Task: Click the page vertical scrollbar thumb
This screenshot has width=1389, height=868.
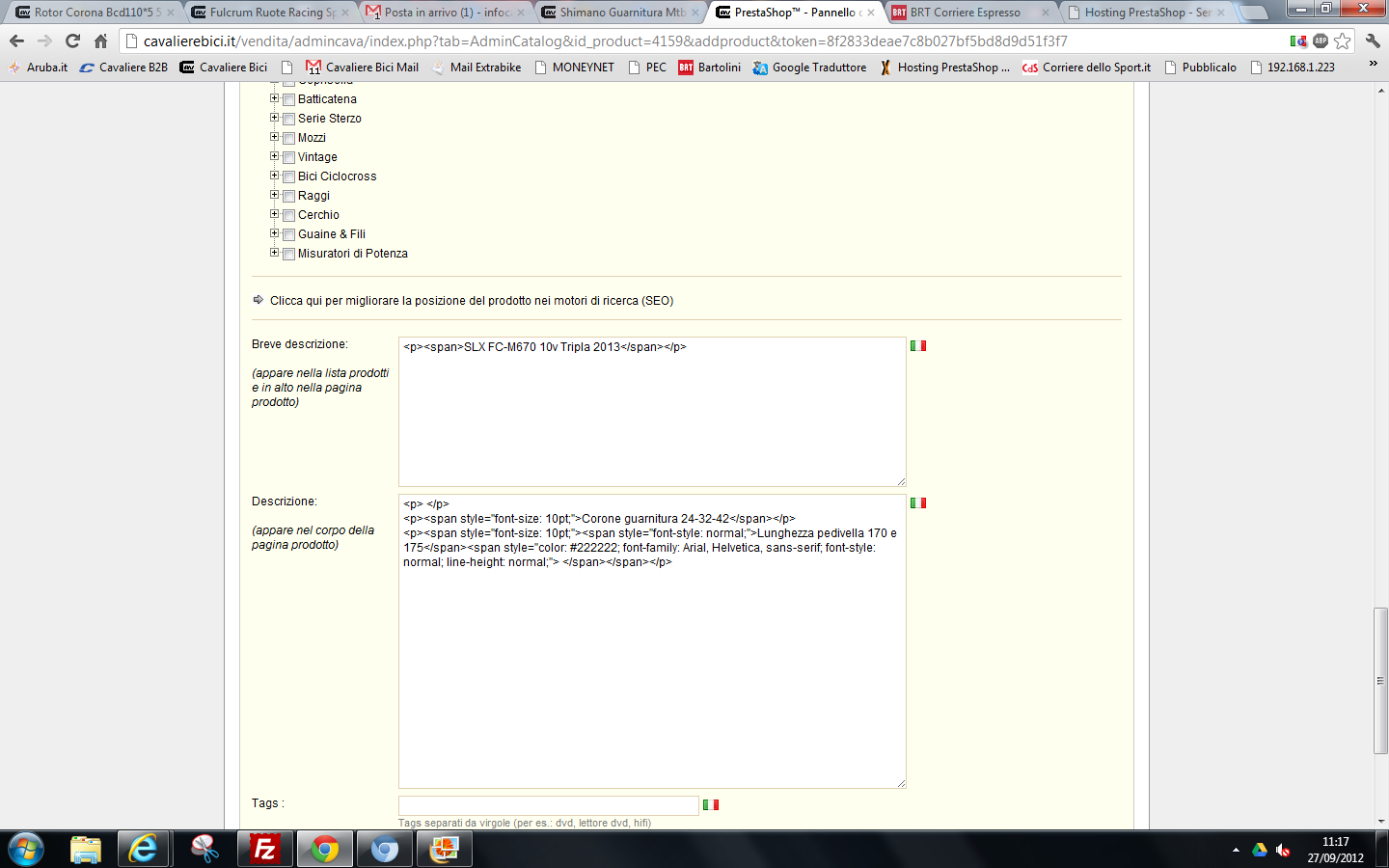Action: 1381,681
